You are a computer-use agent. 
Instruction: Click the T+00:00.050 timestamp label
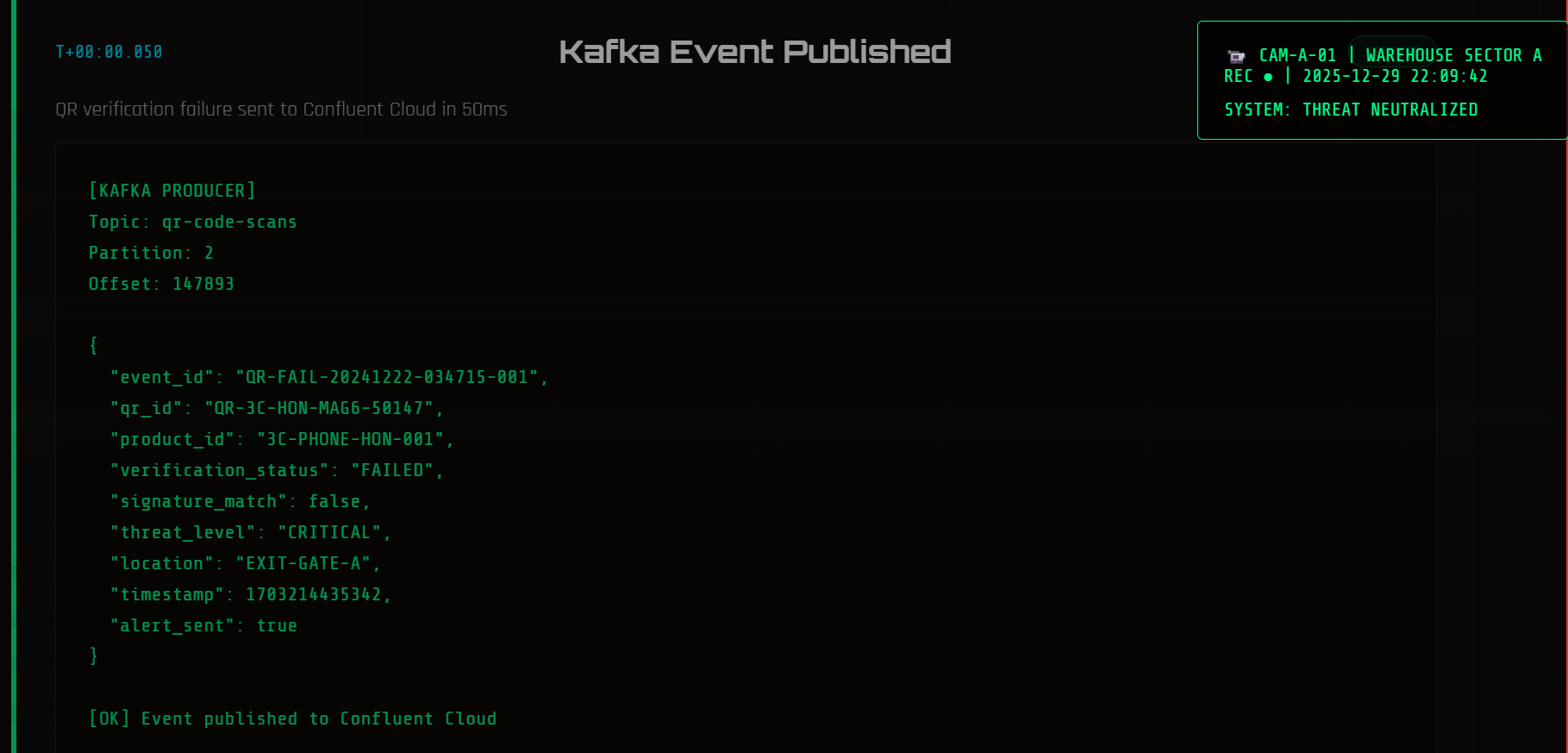click(109, 52)
